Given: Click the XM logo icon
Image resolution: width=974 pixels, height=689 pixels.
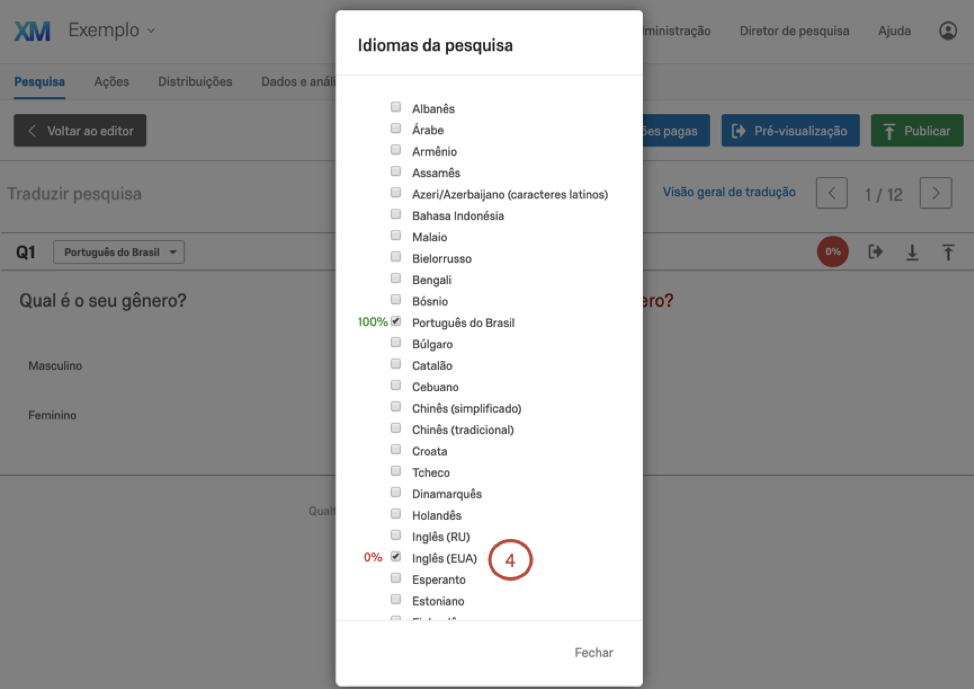Looking at the screenshot, I should 33,31.
